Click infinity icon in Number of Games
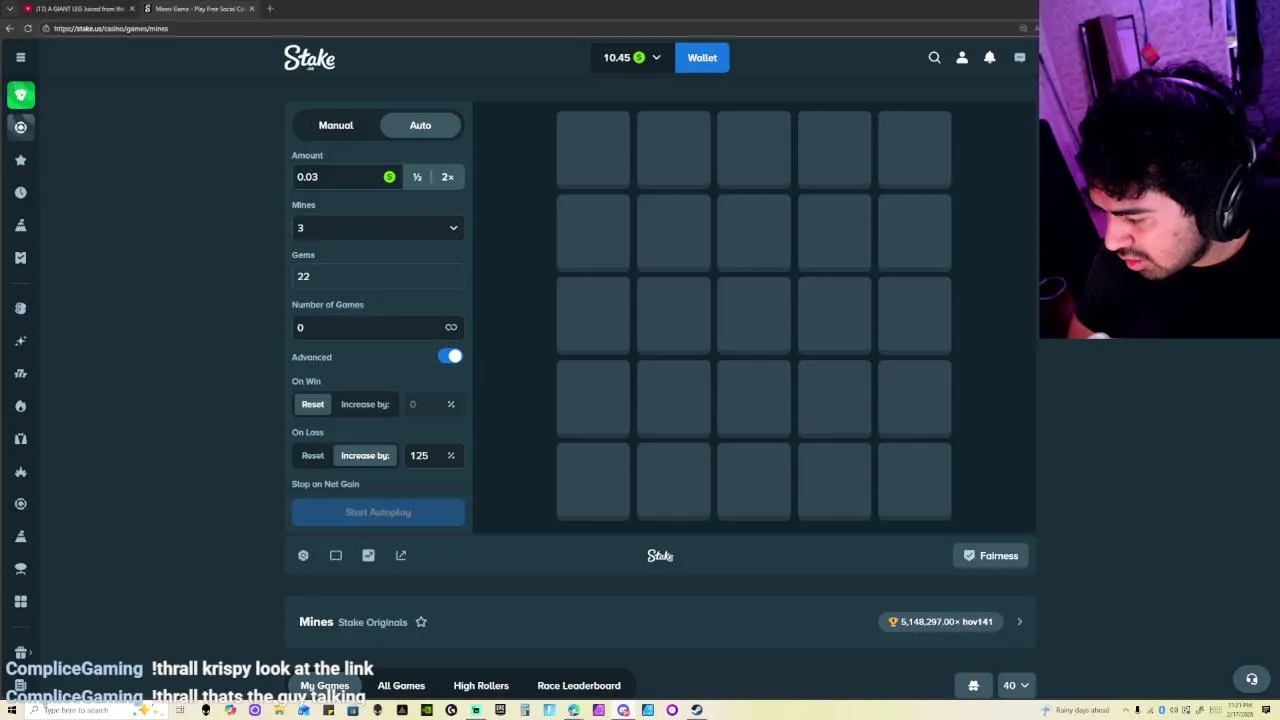 click(x=451, y=327)
